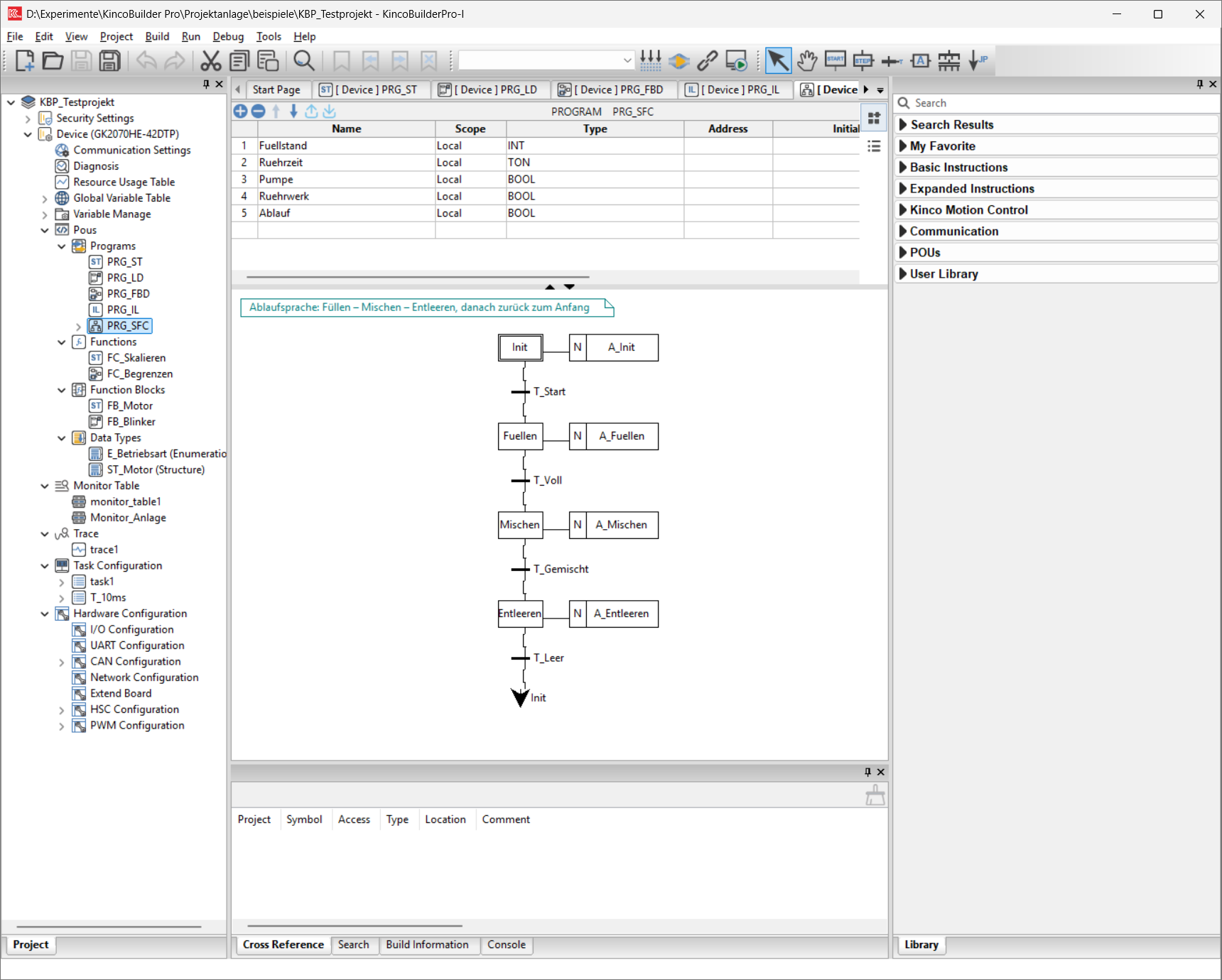Start the simulation monitor-play icon
The width and height of the screenshot is (1222, 980).
coord(736,61)
